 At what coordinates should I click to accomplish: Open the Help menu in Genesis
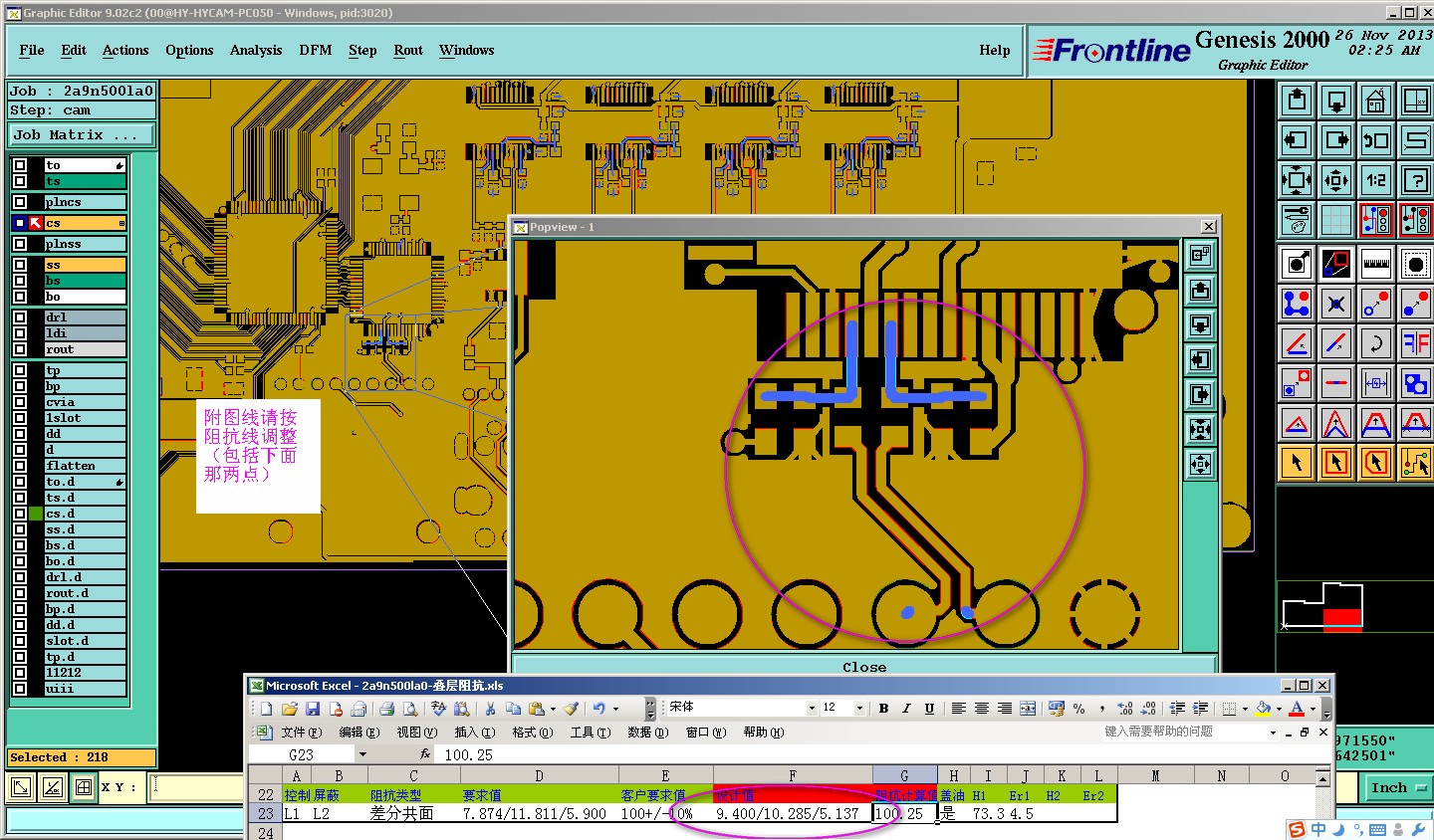point(995,50)
